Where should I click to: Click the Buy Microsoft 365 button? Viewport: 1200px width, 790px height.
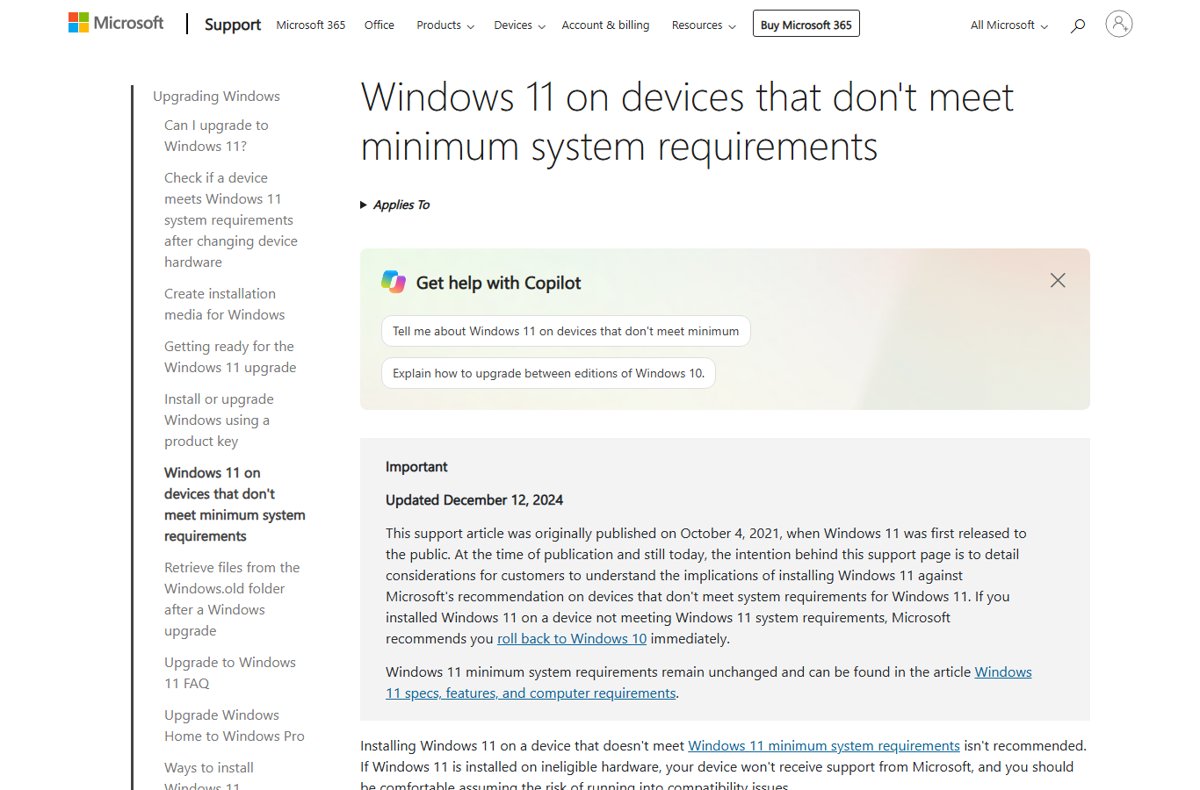tap(806, 25)
